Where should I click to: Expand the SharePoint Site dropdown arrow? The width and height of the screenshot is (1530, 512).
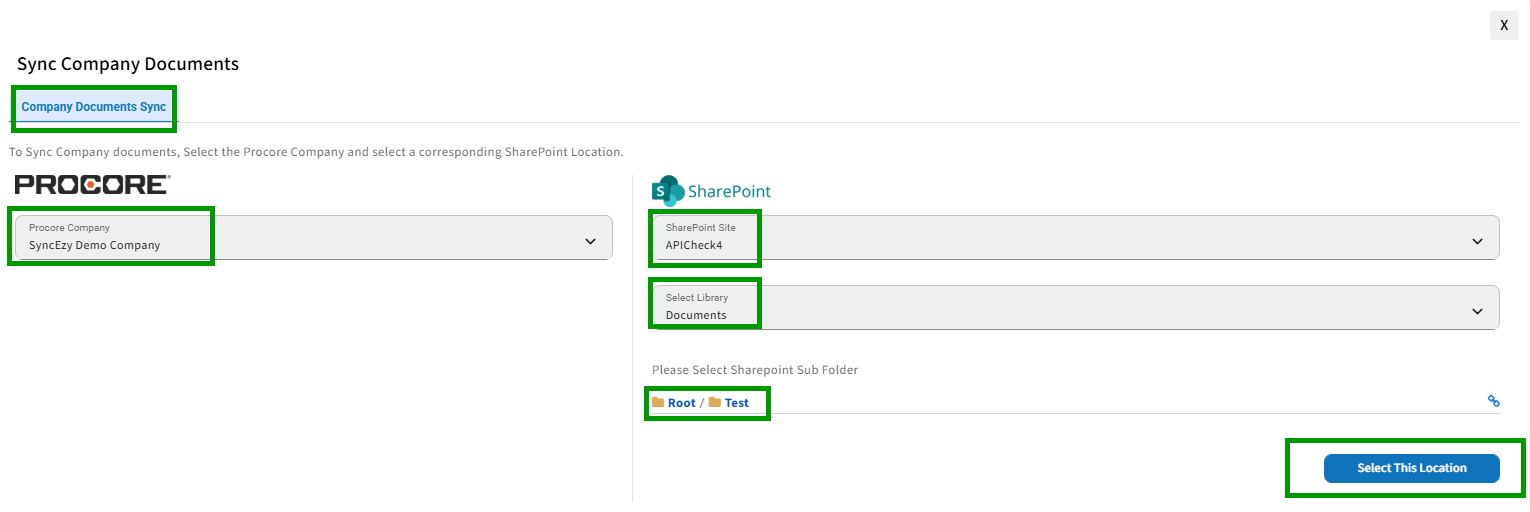pos(1477,241)
